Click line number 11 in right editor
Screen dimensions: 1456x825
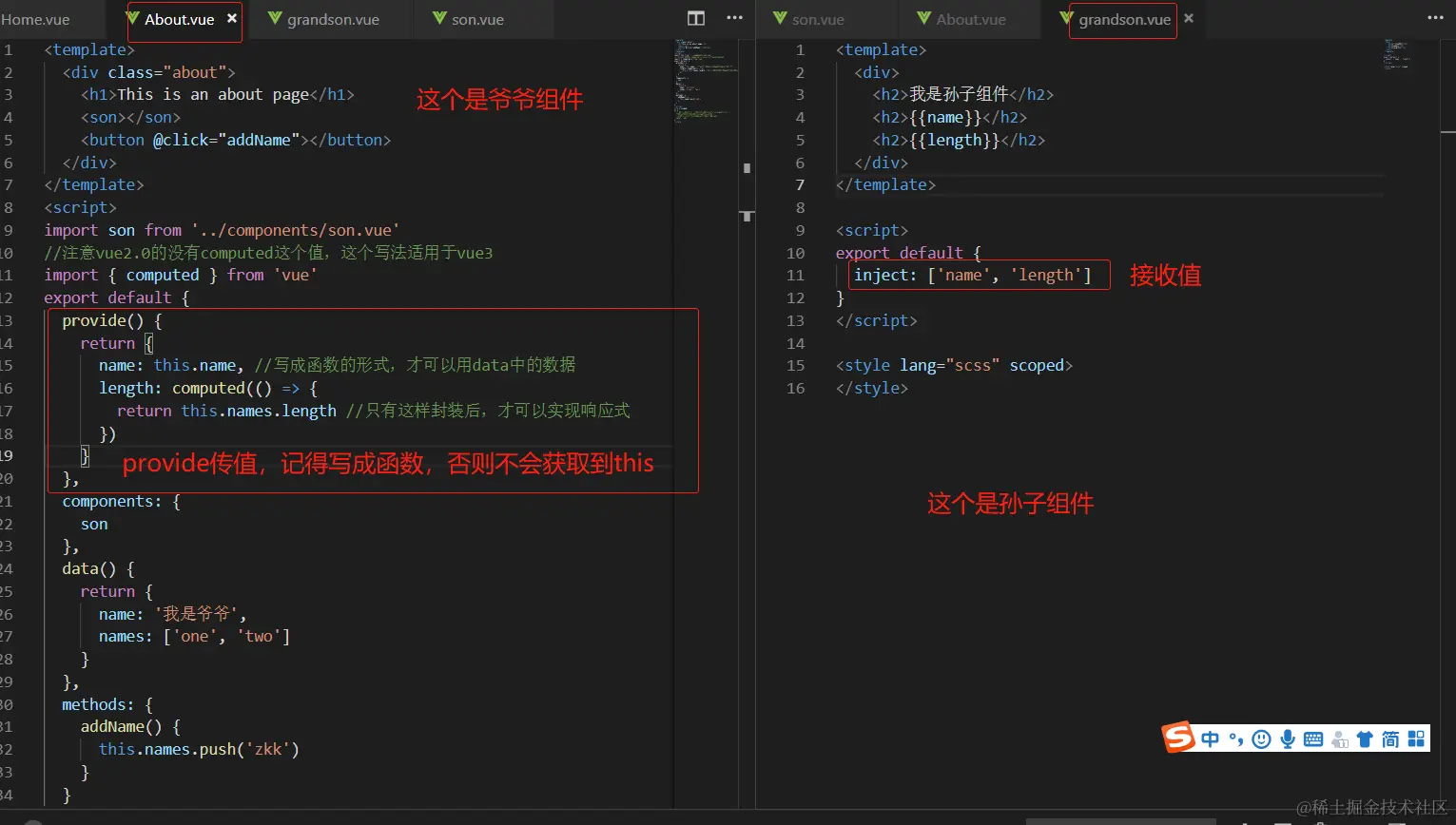[x=795, y=276]
